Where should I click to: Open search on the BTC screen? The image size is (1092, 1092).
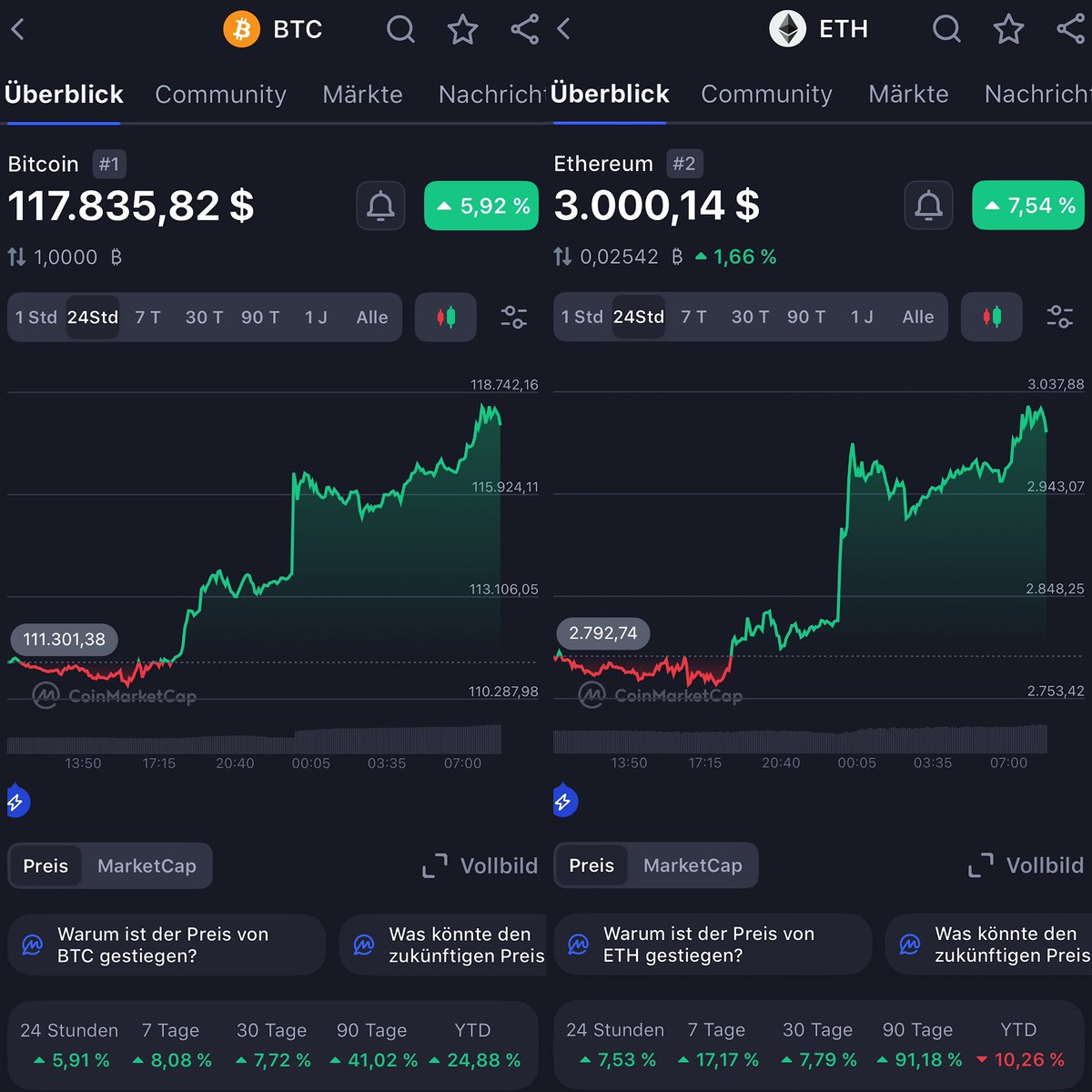click(400, 29)
